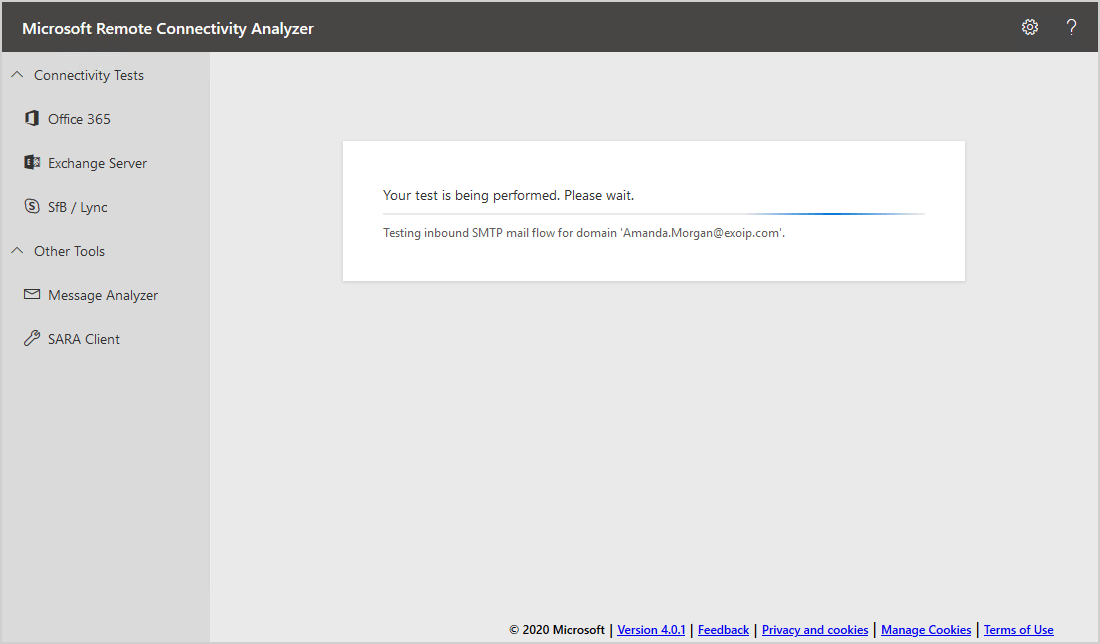Click the Connectivity Tests section label
Viewport: 1100px width, 644px height.
pos(89,75)
